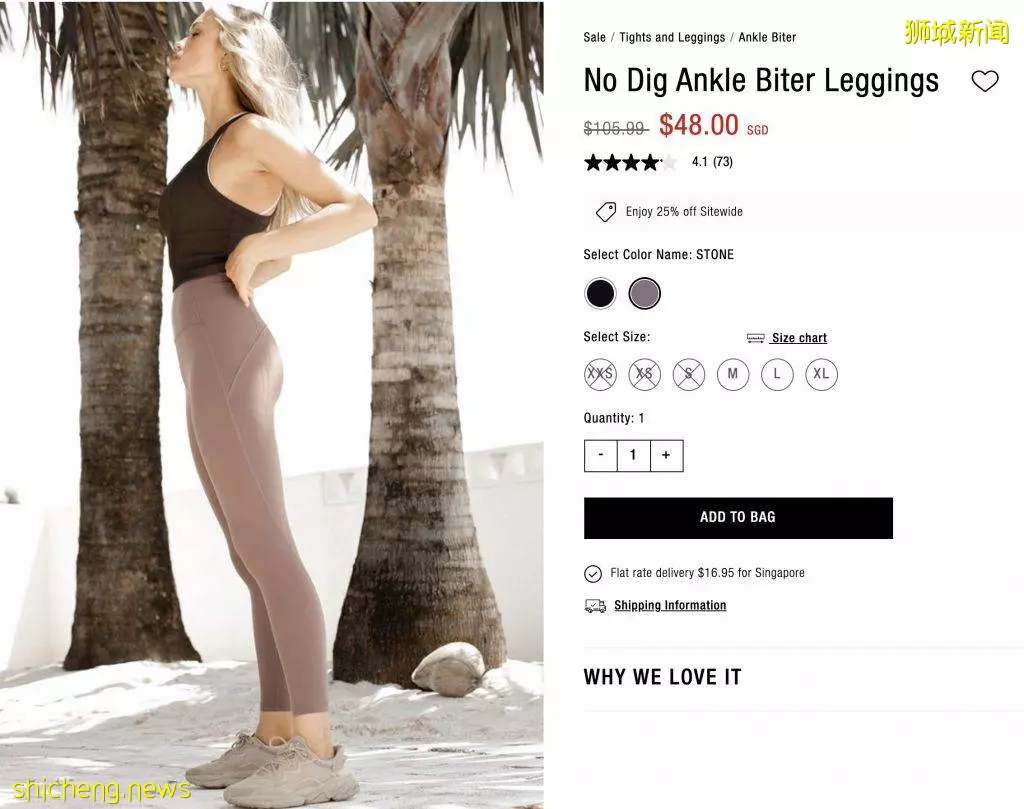Click the size chart ruler icon
This screenshot has width=1024, height=809.
click(x=756, y=338)
